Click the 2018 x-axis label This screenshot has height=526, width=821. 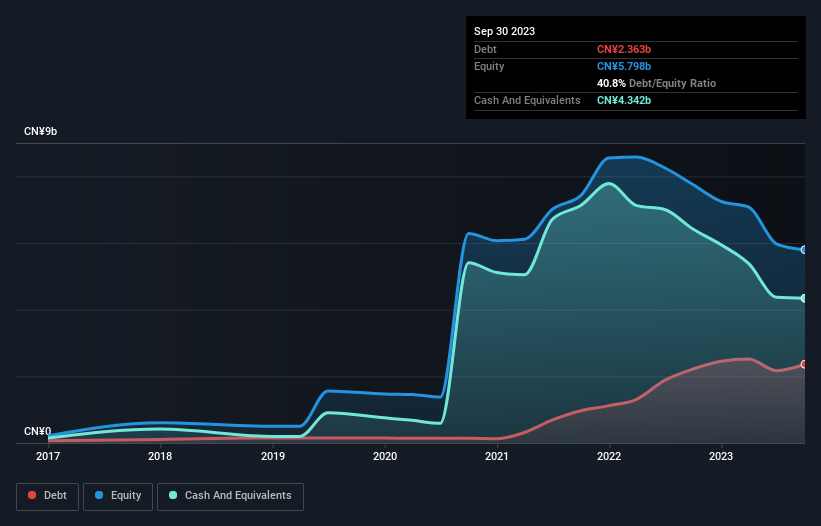point(160,456)
